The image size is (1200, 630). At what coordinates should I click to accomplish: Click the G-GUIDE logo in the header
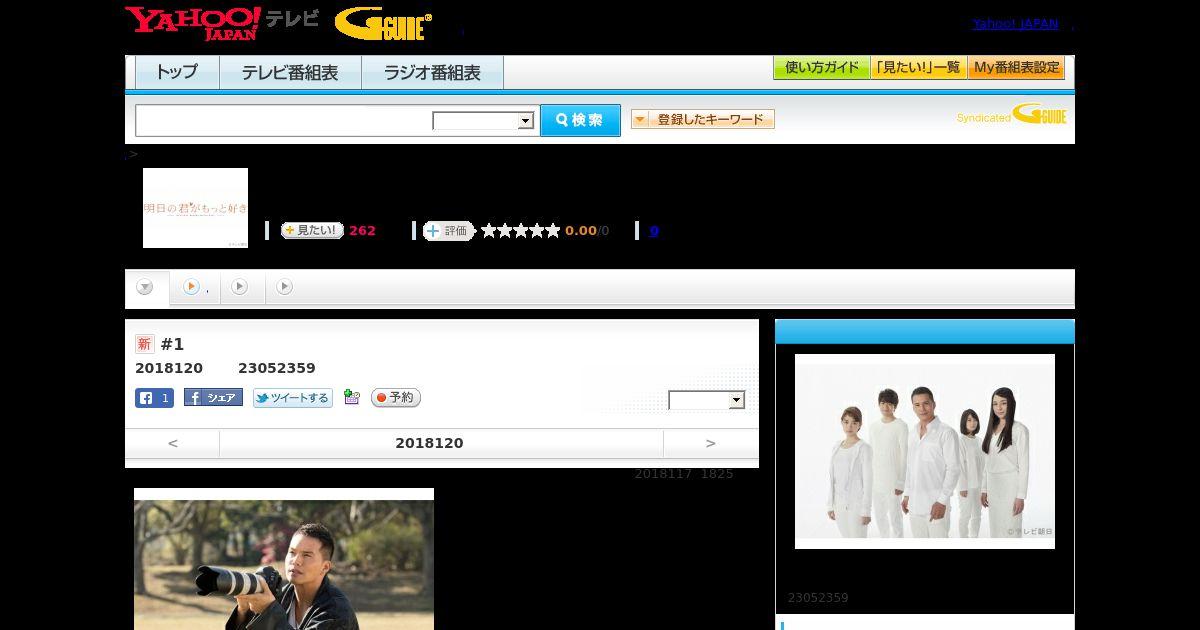click(383, 23)
